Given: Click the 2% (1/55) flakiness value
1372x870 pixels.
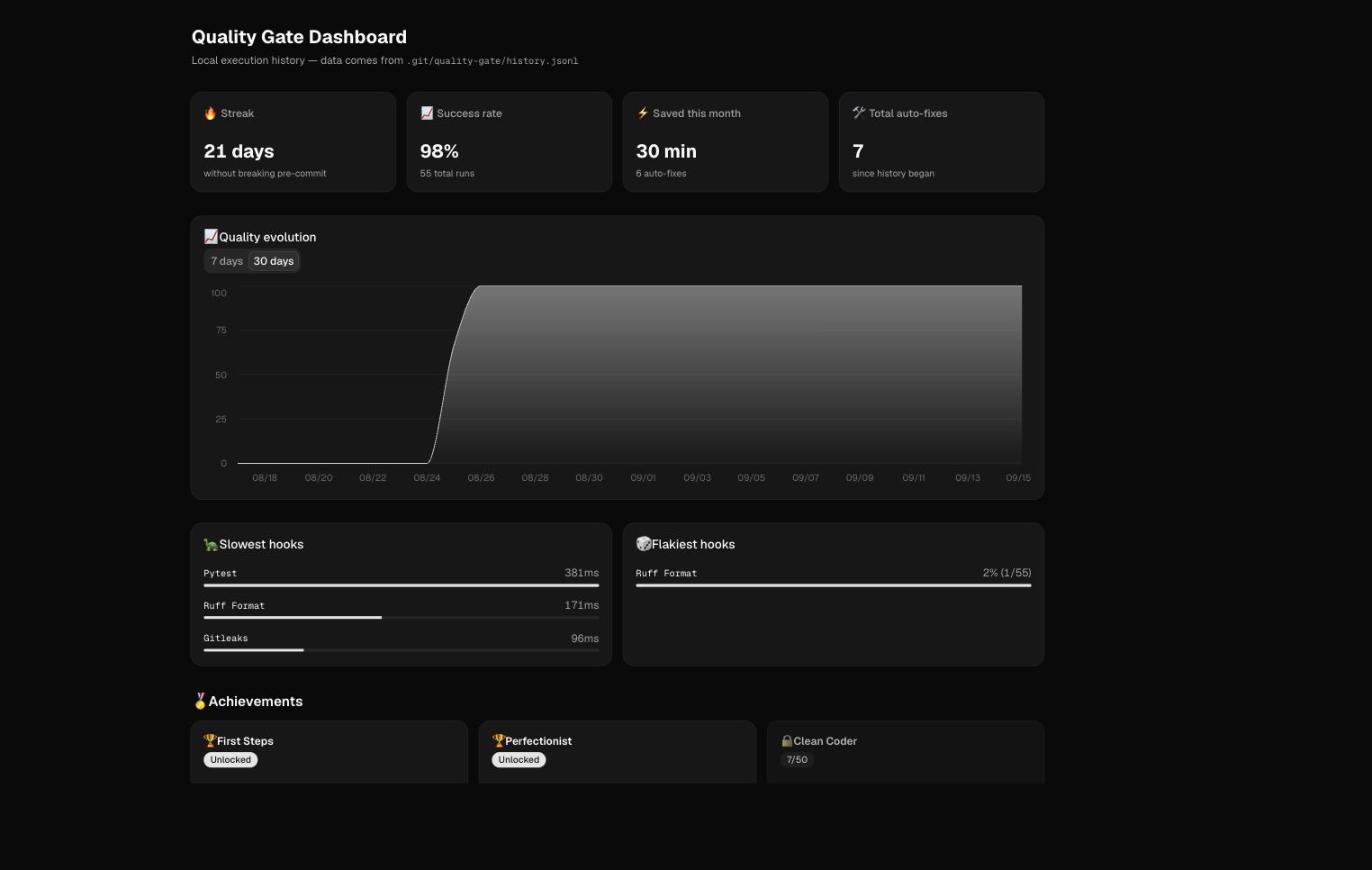Looking at the screenshot, I should (1006, 573).
